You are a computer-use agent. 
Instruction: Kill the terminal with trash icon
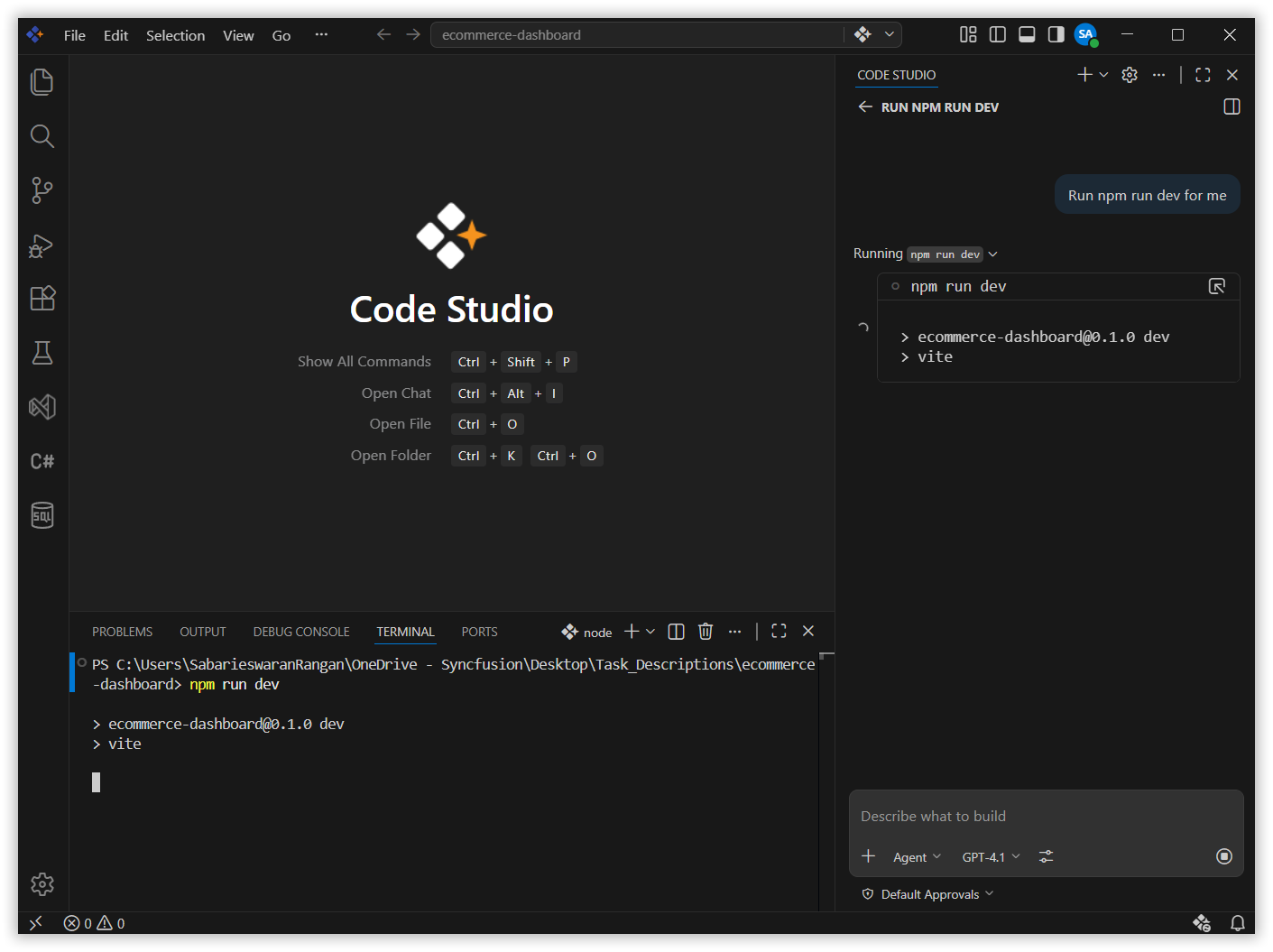pyautogui.click(x=706, y=632)
